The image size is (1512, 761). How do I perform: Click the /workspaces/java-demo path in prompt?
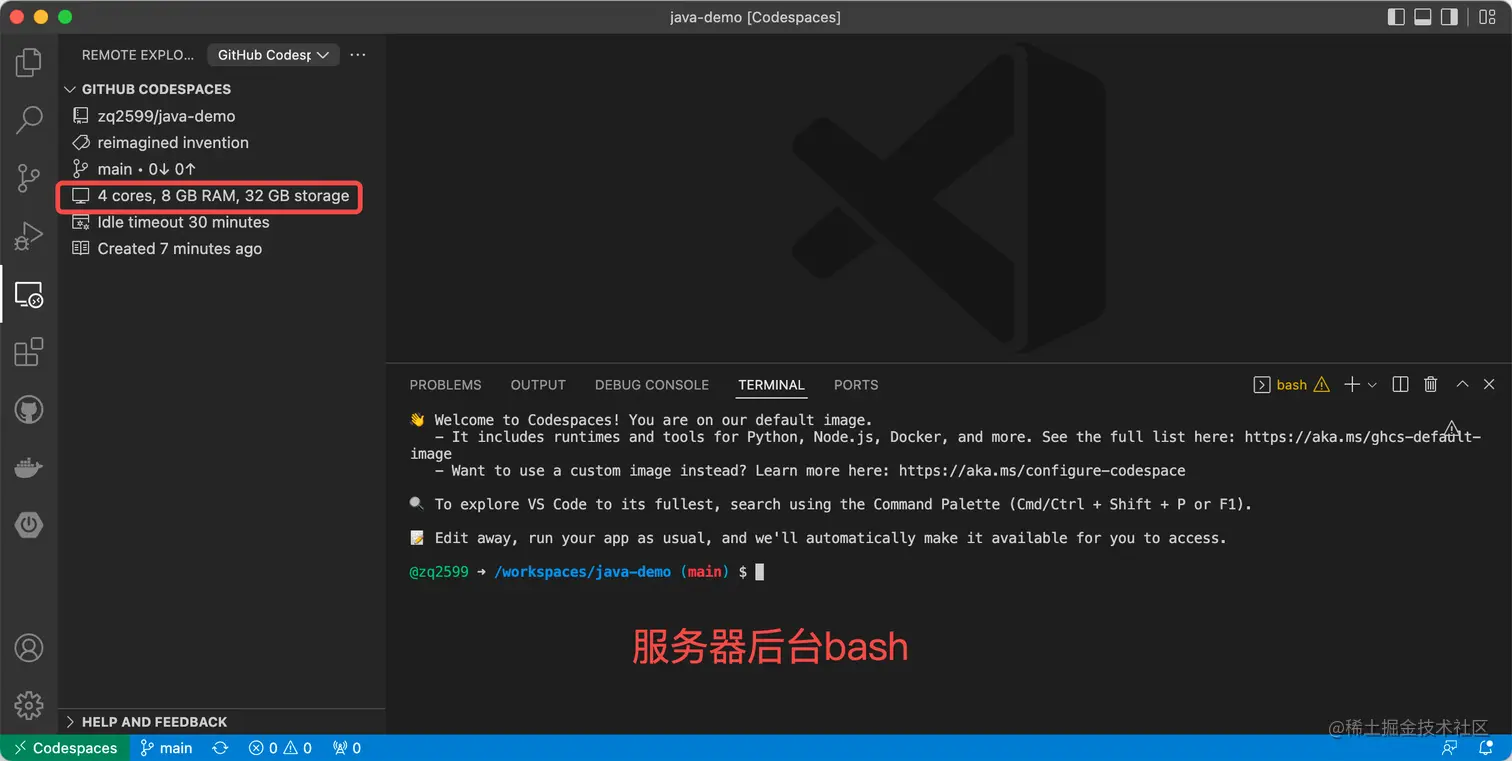coord(583,572)
